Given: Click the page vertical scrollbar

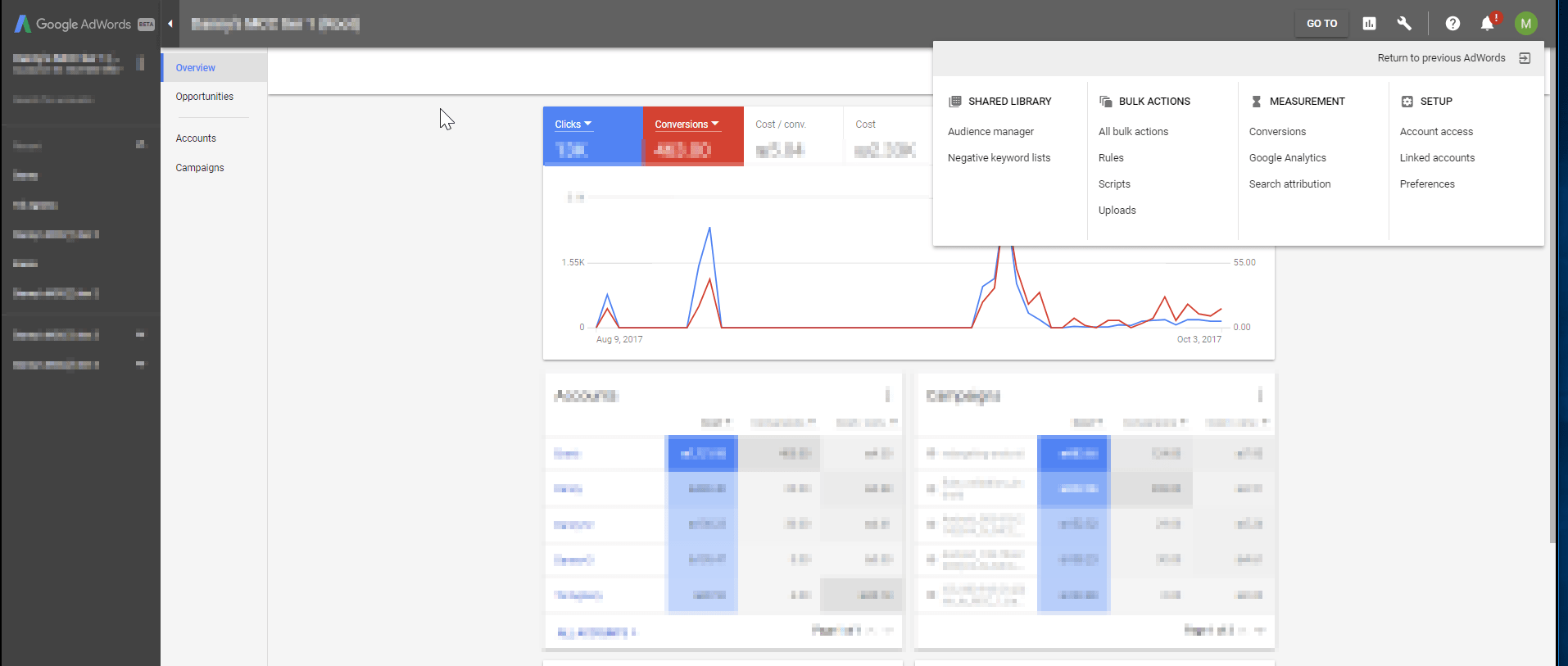Looking at the screenshot, I should point(1552,296).
